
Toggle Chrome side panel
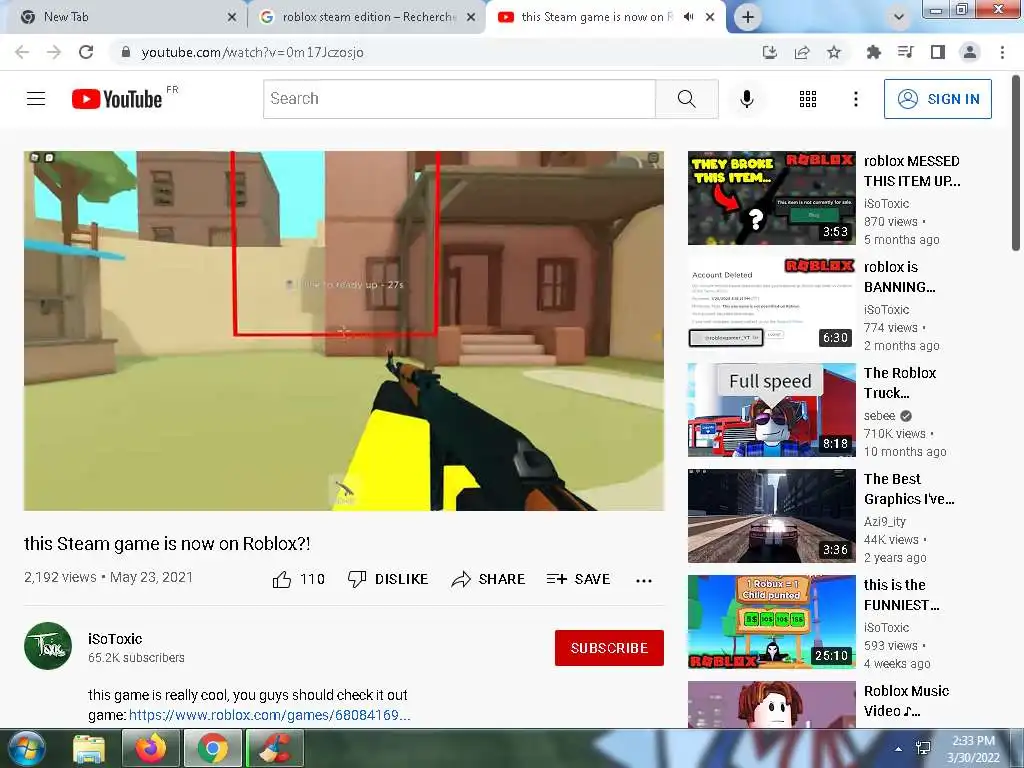(938, 52)
